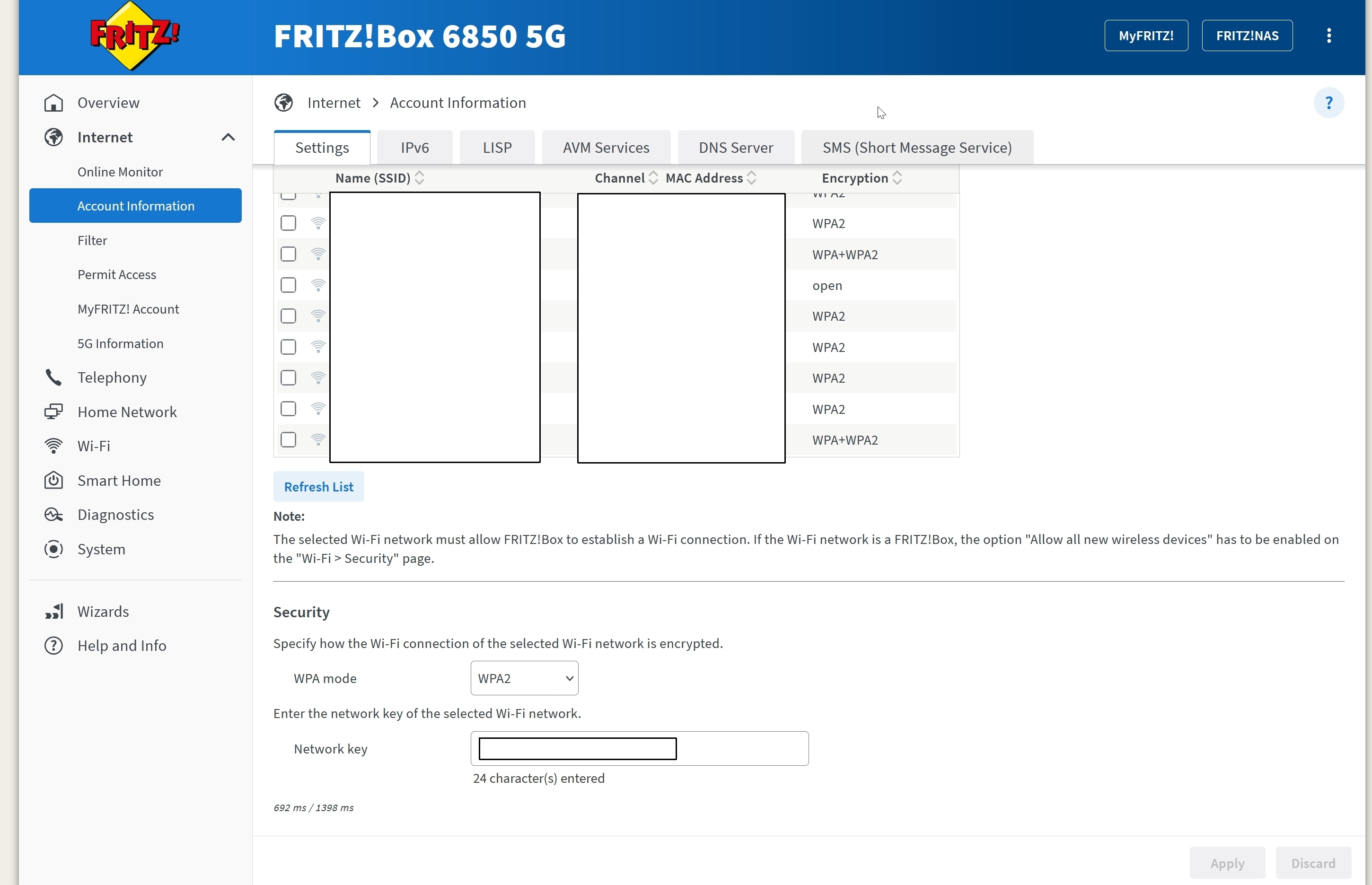This screenshot has width=1372, height=885.
Task: Select Account Information in sidebar
Action: 136,206
